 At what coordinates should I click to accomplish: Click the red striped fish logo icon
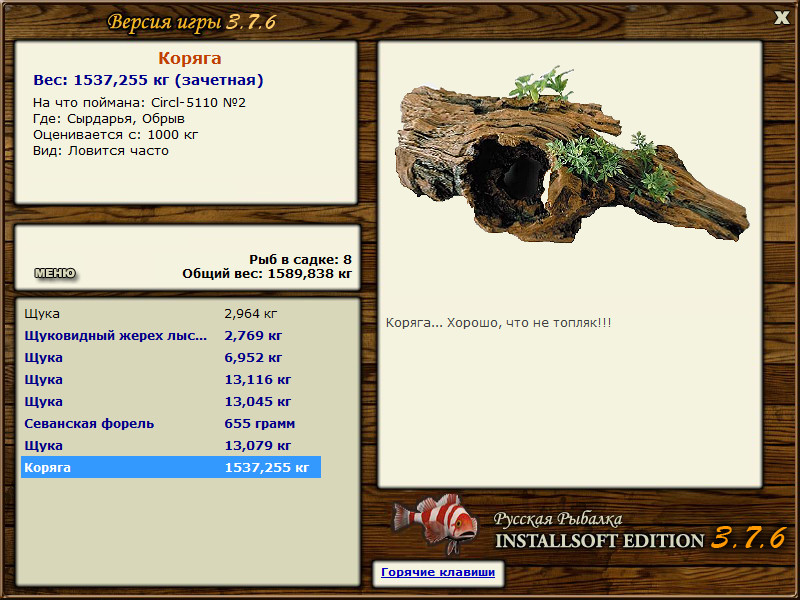click(434, 521)
